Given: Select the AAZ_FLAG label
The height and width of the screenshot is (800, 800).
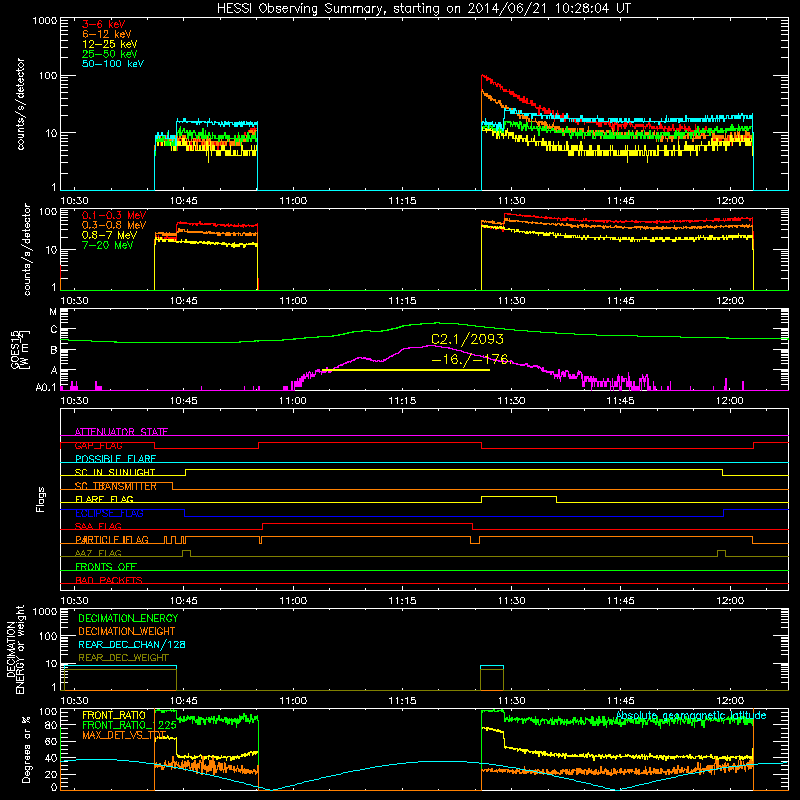Looking at the screenshot, I should point(98,554).
